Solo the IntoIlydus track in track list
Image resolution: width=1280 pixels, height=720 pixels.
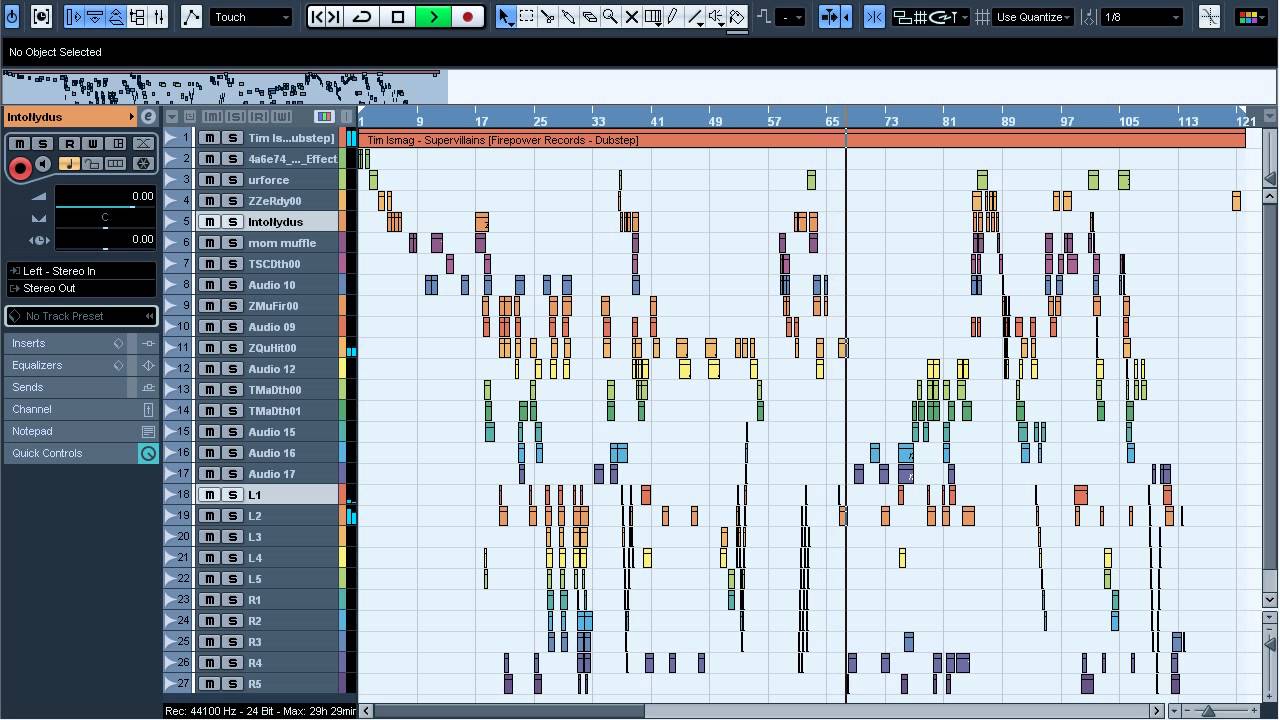(x=232, y=222)
